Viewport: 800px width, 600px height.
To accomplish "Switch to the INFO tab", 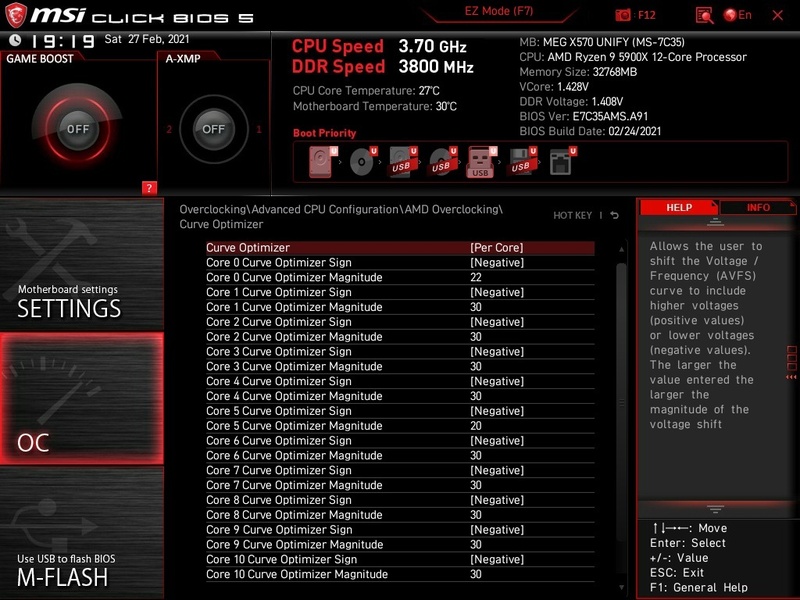I will pyautogui.click(x=758, y=208).
